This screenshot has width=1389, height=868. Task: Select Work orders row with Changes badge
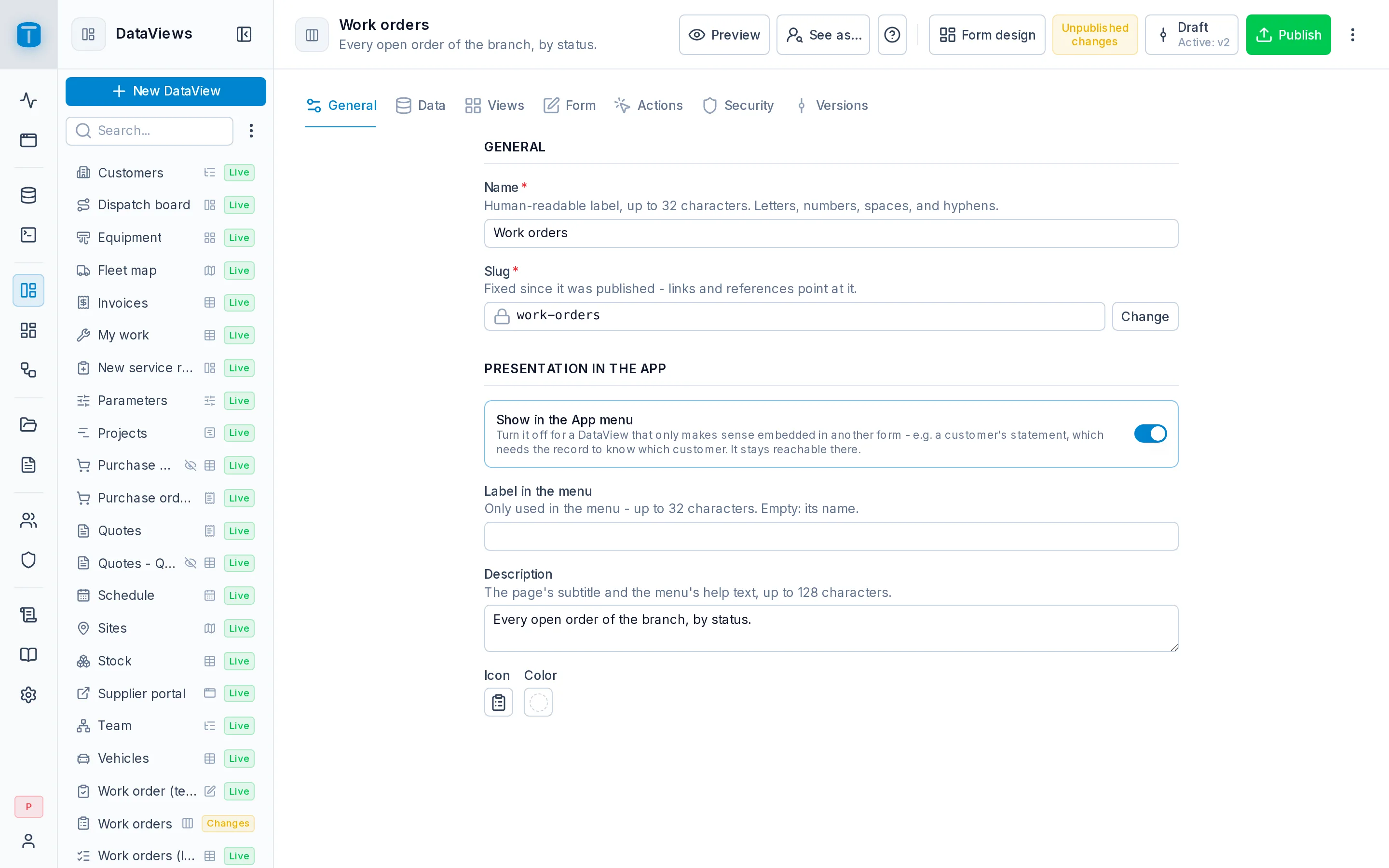click(166, 824)
